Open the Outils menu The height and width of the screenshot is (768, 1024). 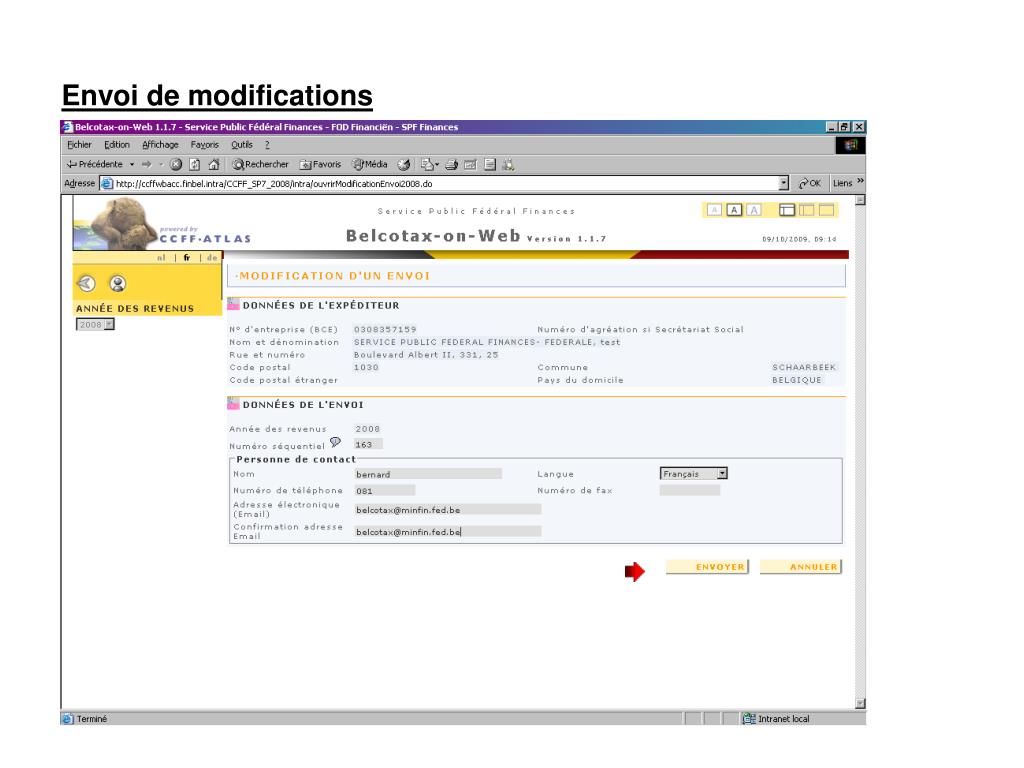click(x=242, y=145)
